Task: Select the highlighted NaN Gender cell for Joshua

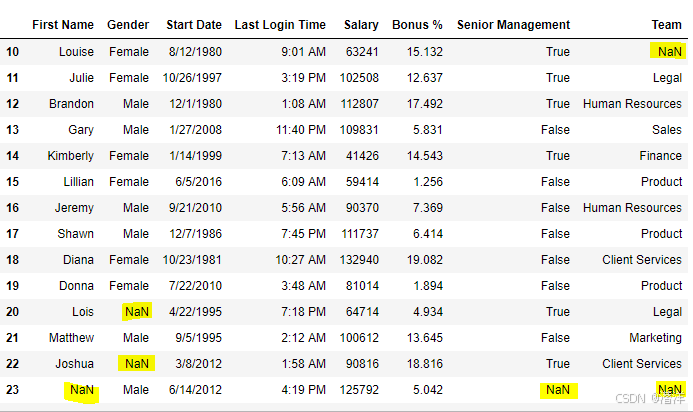Action: [137, 363]
